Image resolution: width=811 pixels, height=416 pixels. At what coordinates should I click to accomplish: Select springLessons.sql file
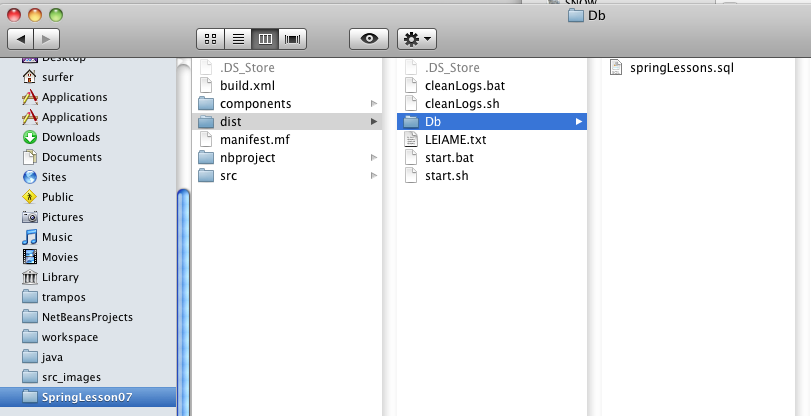698,68
